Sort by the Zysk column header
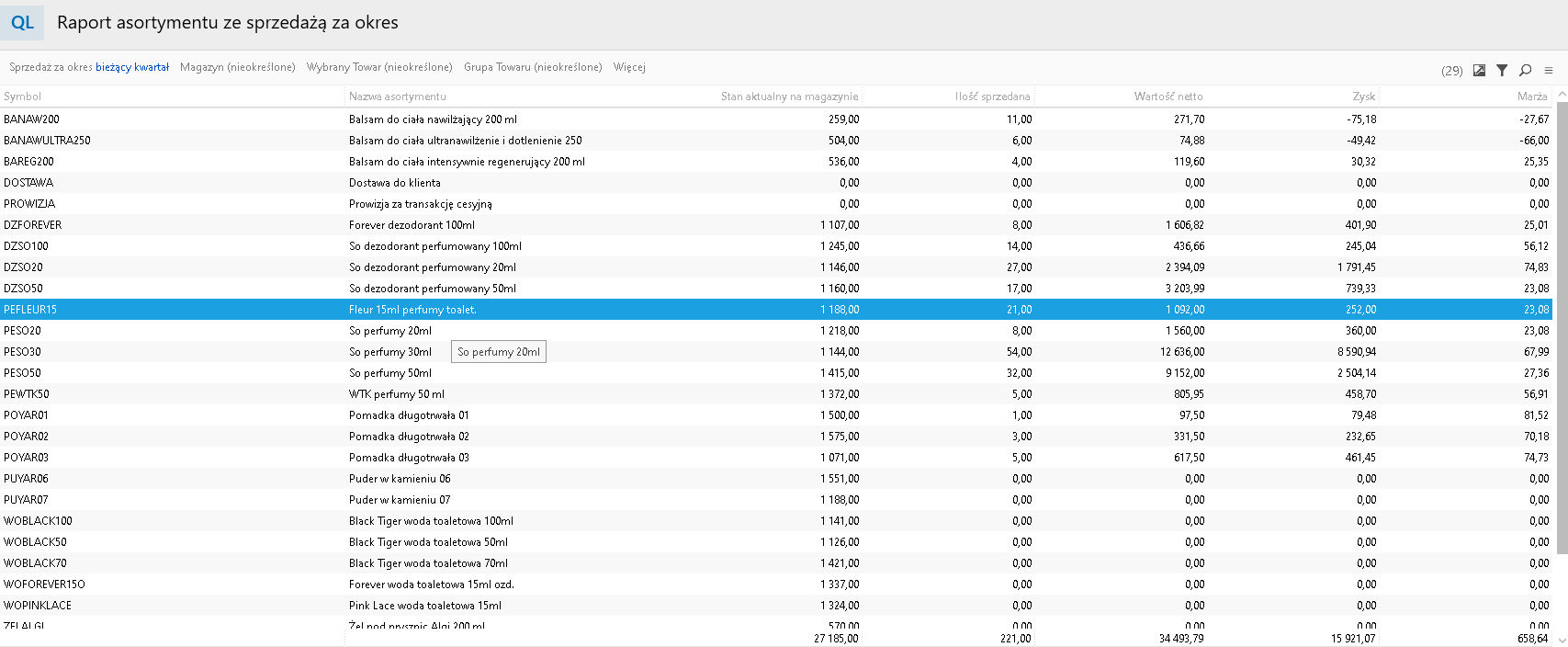This screenshot has height=647, width=1568. pyautogui.click(x=1363, y=96)
